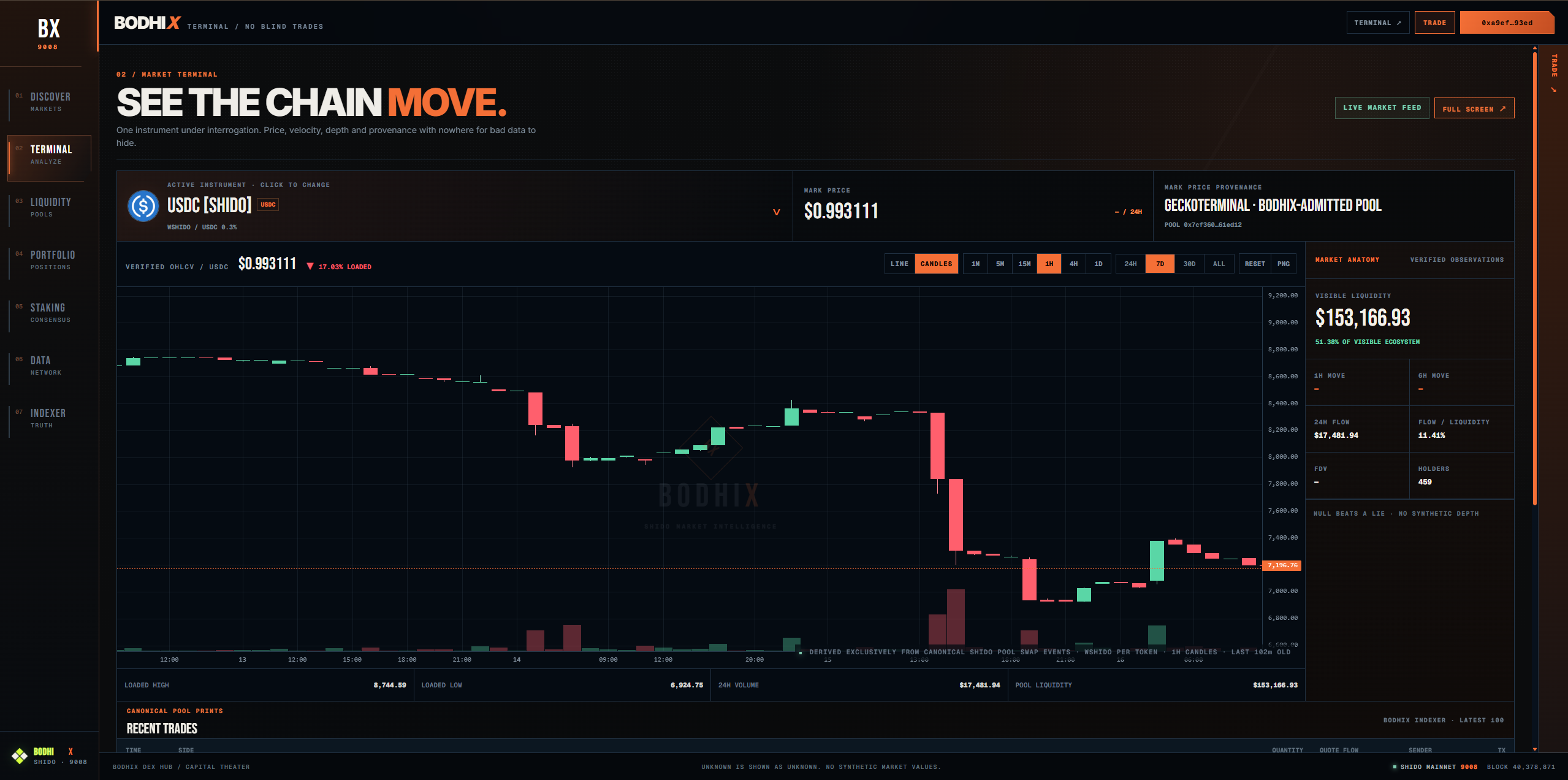
Task: Select the 15M candle interval
Action: 1024,264
